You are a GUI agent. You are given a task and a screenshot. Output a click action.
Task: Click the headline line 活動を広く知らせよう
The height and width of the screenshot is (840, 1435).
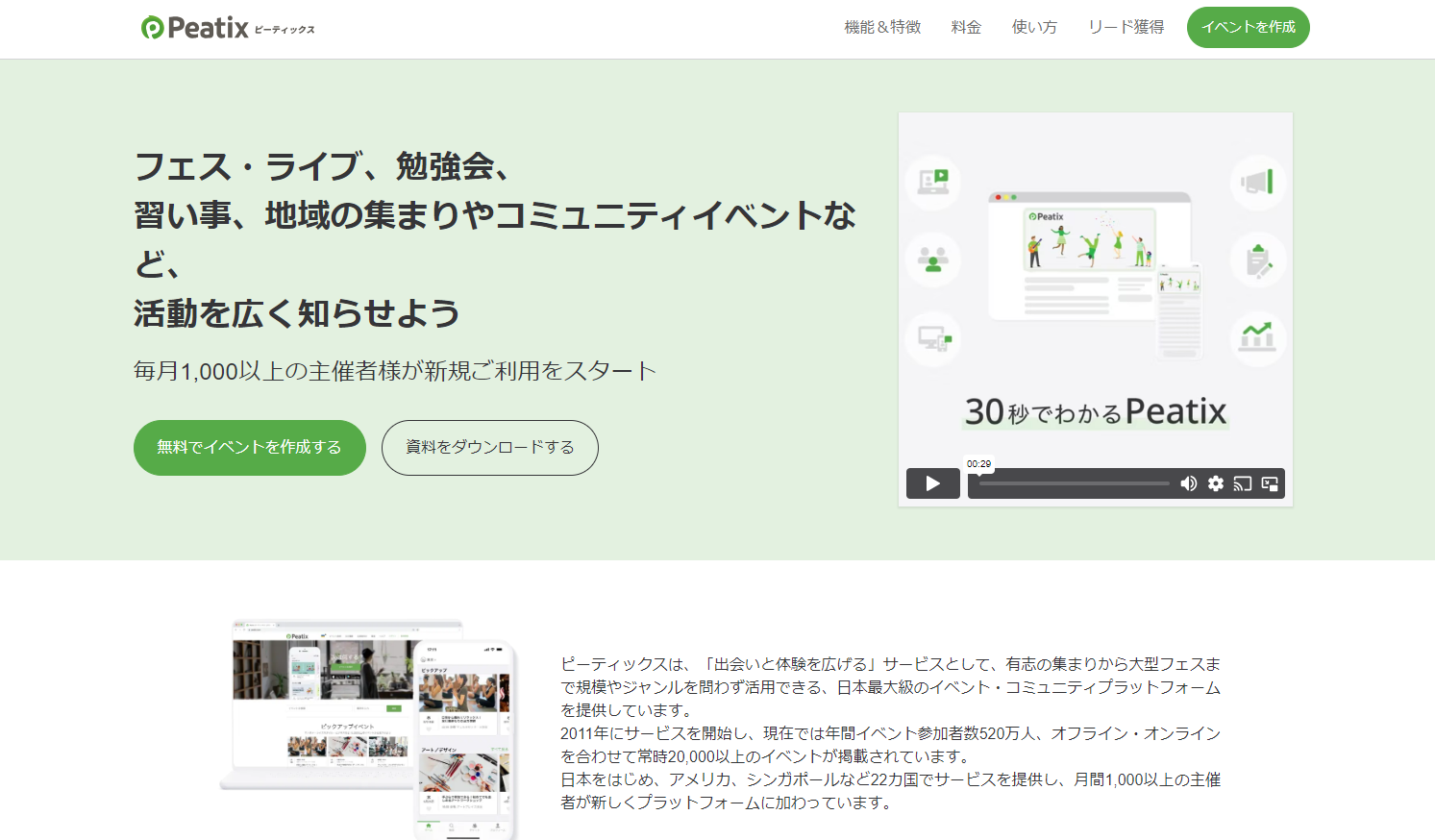tap(297, 313)
